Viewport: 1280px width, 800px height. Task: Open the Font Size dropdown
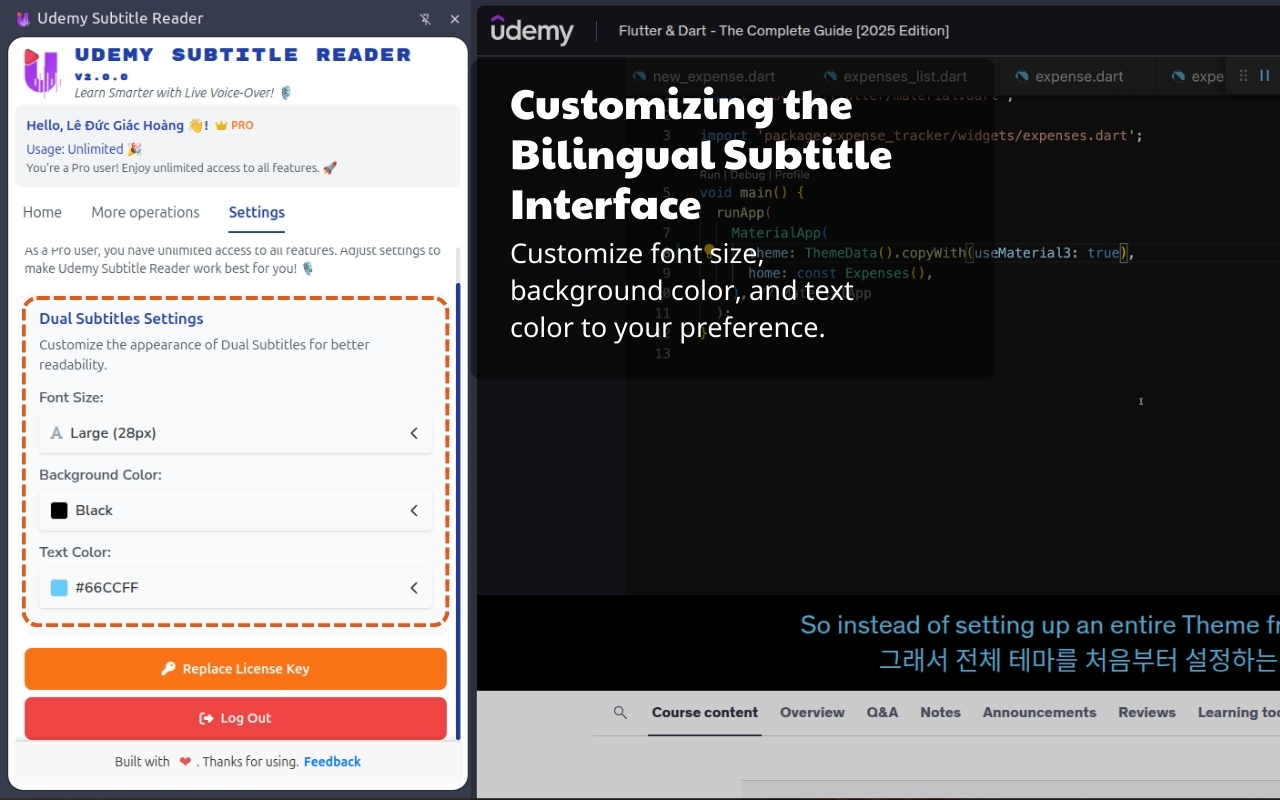pyautogui.click(x=236, y=433)
